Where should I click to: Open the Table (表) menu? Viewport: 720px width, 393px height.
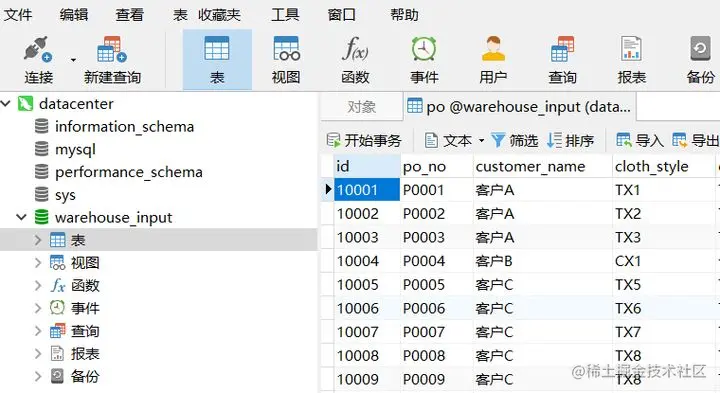(x=180, y=15)
